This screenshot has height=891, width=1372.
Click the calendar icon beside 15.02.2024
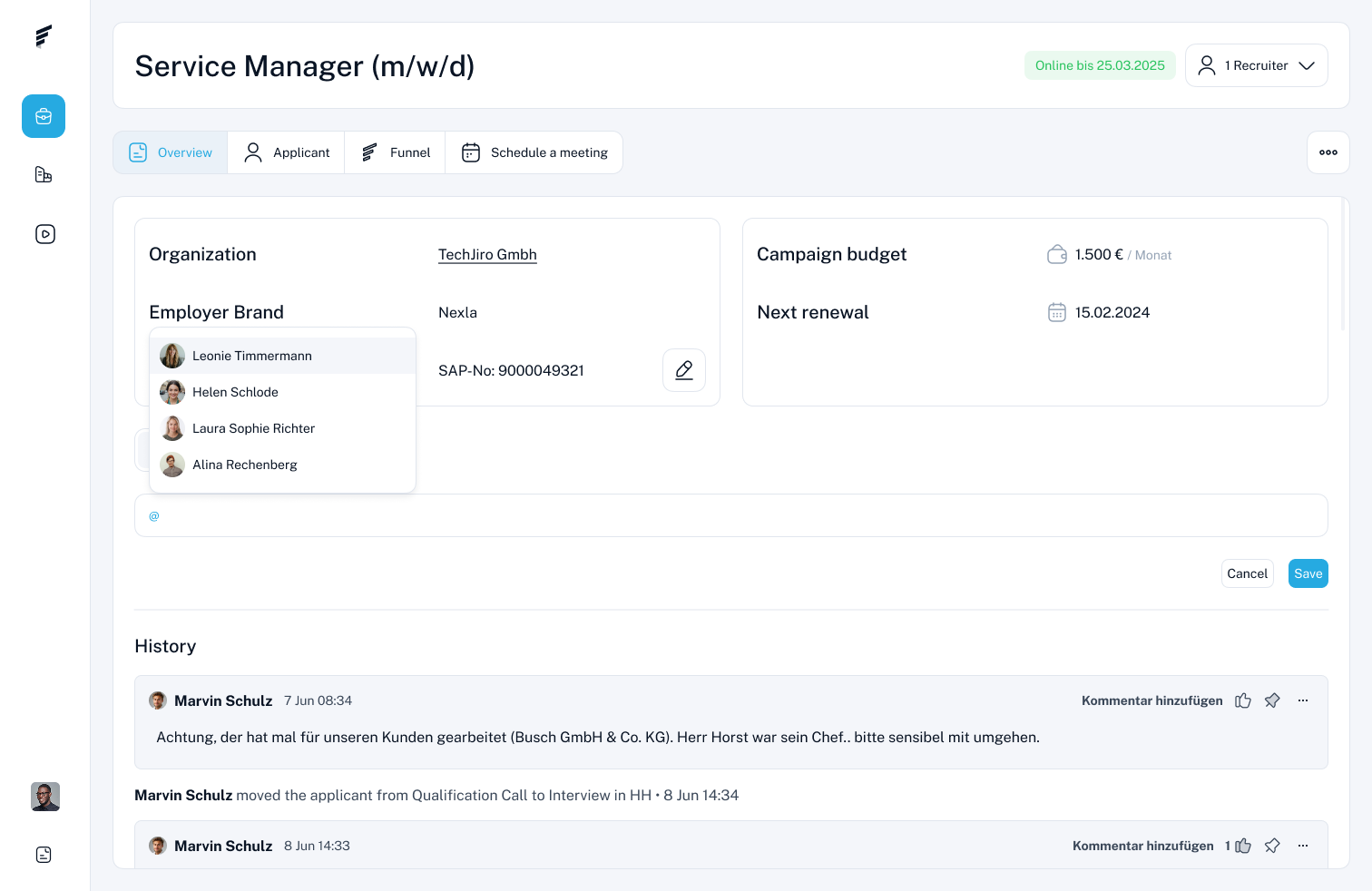coord(1057,312)
